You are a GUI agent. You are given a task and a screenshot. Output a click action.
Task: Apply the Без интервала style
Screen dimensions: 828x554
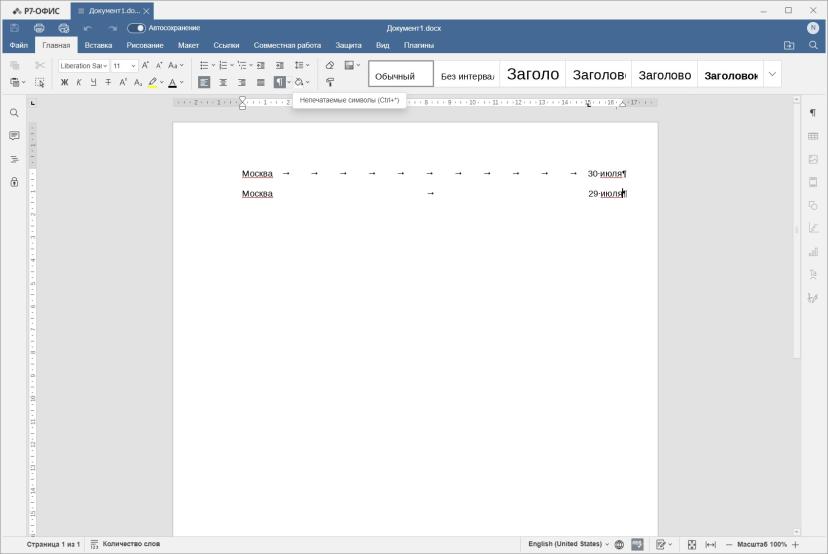(x=467, y=74)
